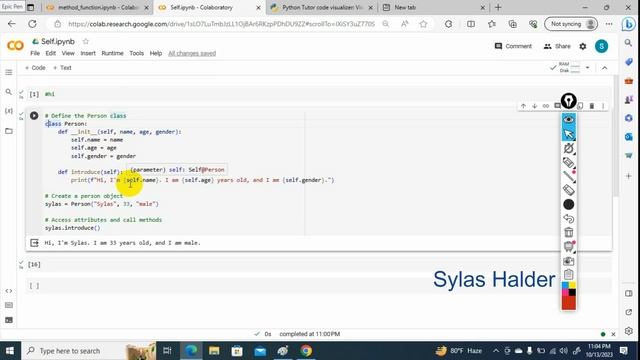Open cell more options menu
Image resolution: width=640 pixels, height=360 pixels.
[x=603, y=106]
